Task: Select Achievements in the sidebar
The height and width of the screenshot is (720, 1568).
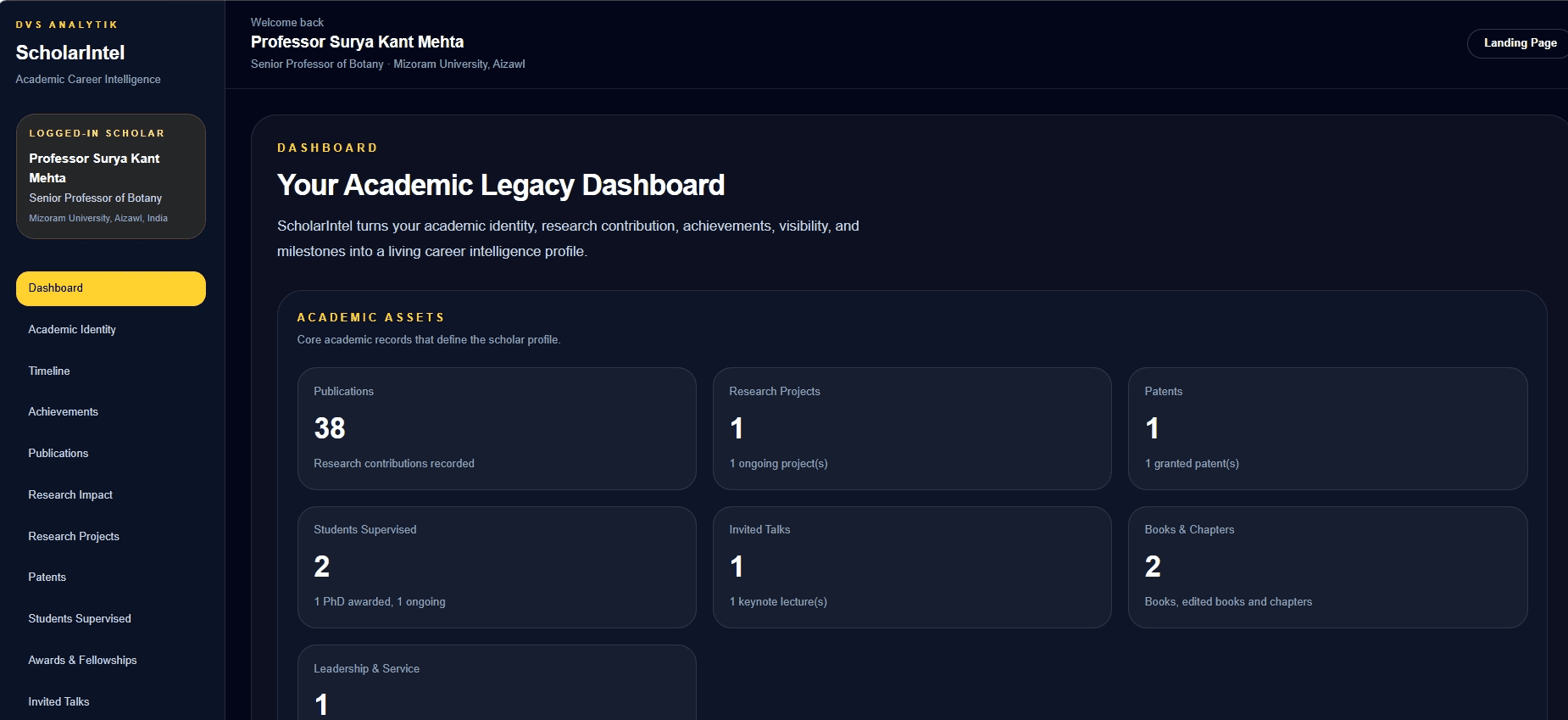Action: (x=110, y=412)
